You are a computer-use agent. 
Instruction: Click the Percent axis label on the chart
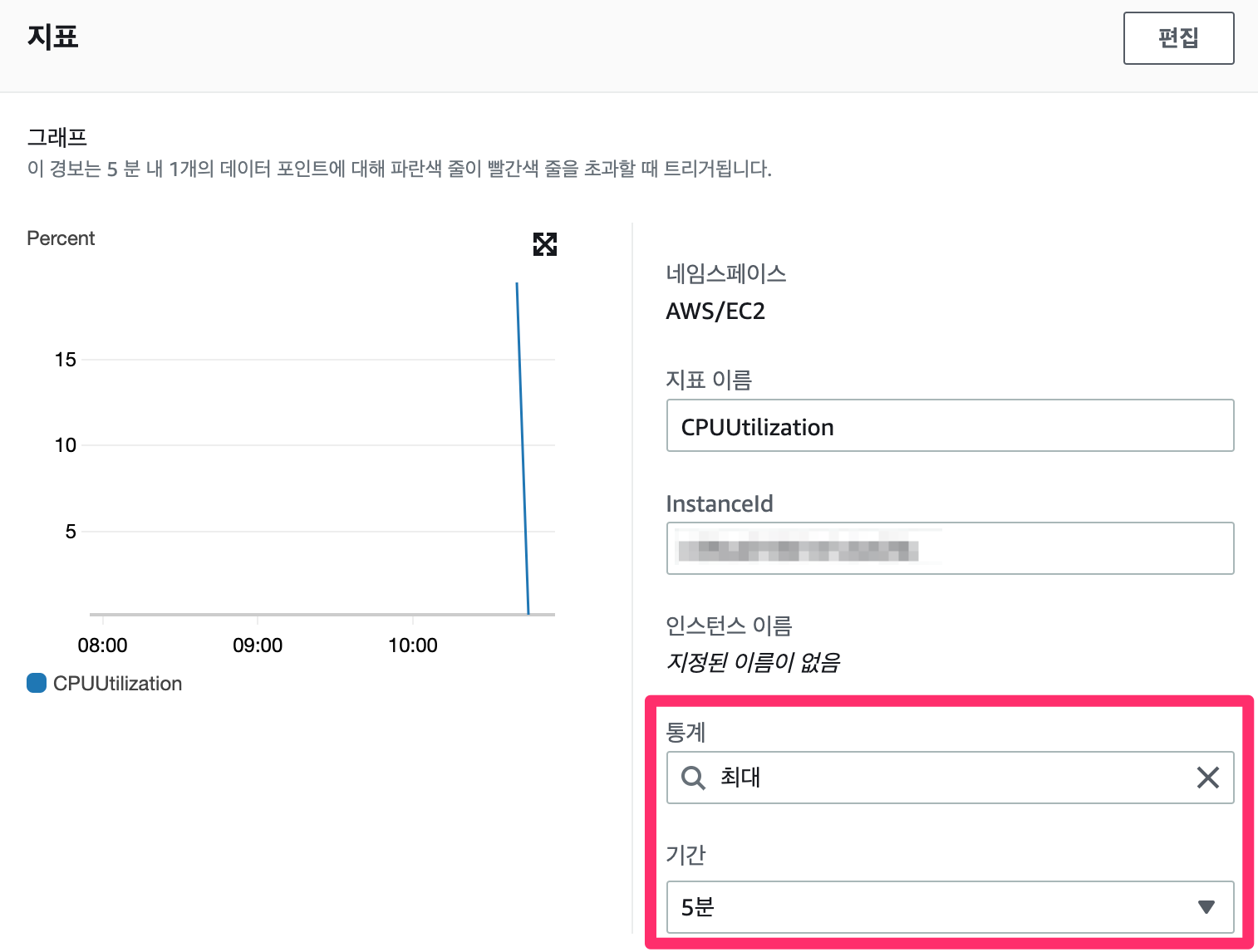(60, 238)
